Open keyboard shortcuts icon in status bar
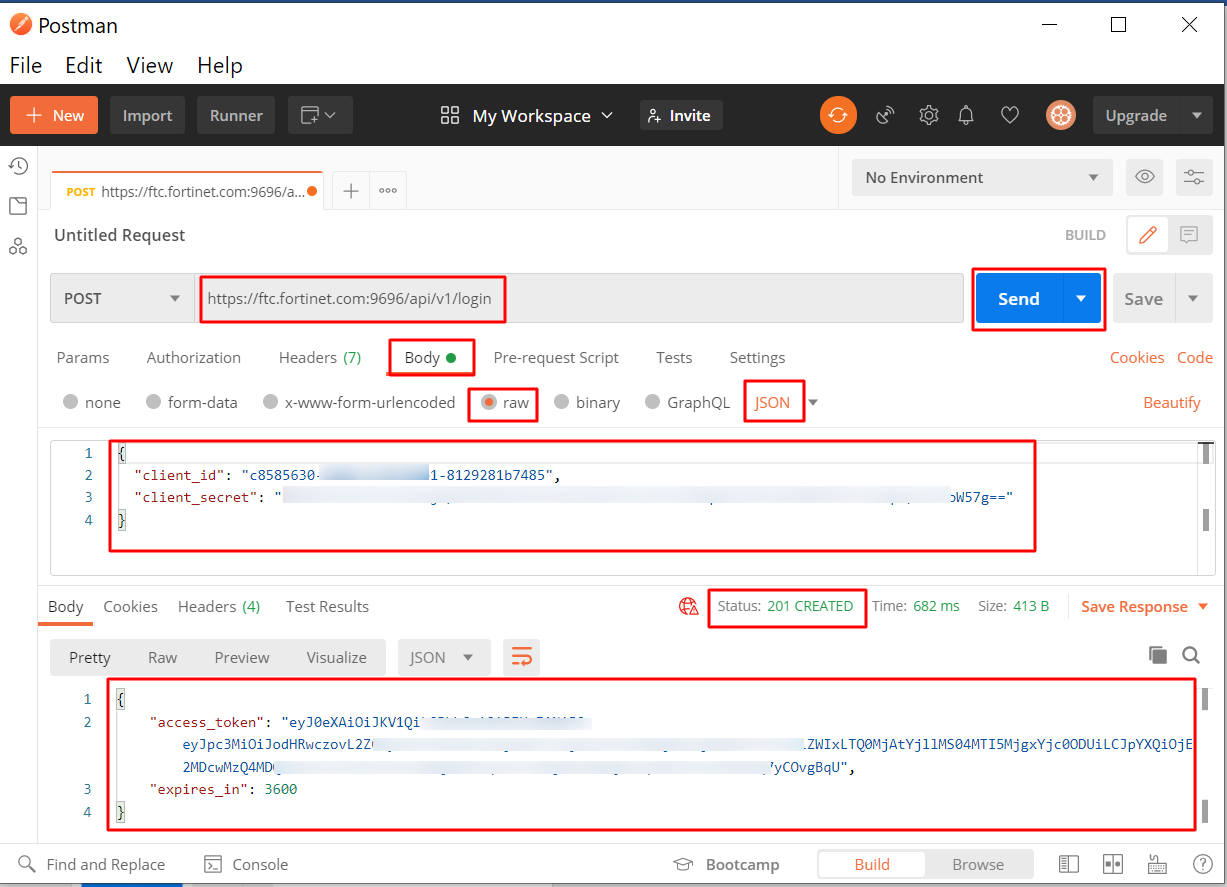Viewport: 1227px width, 887px height. [1157, 864]
